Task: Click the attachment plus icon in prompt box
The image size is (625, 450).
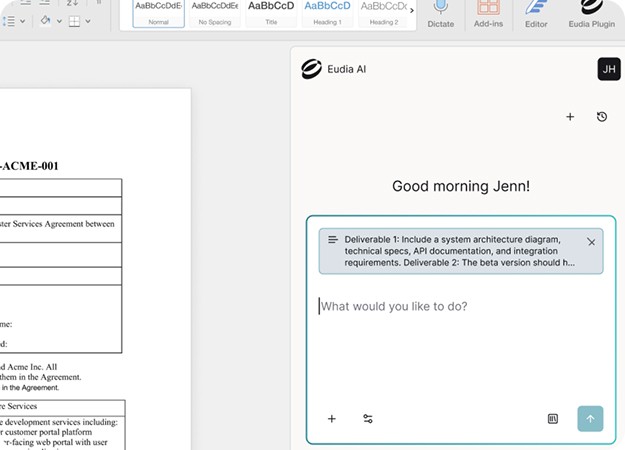Action: click(x=332, y=419)
